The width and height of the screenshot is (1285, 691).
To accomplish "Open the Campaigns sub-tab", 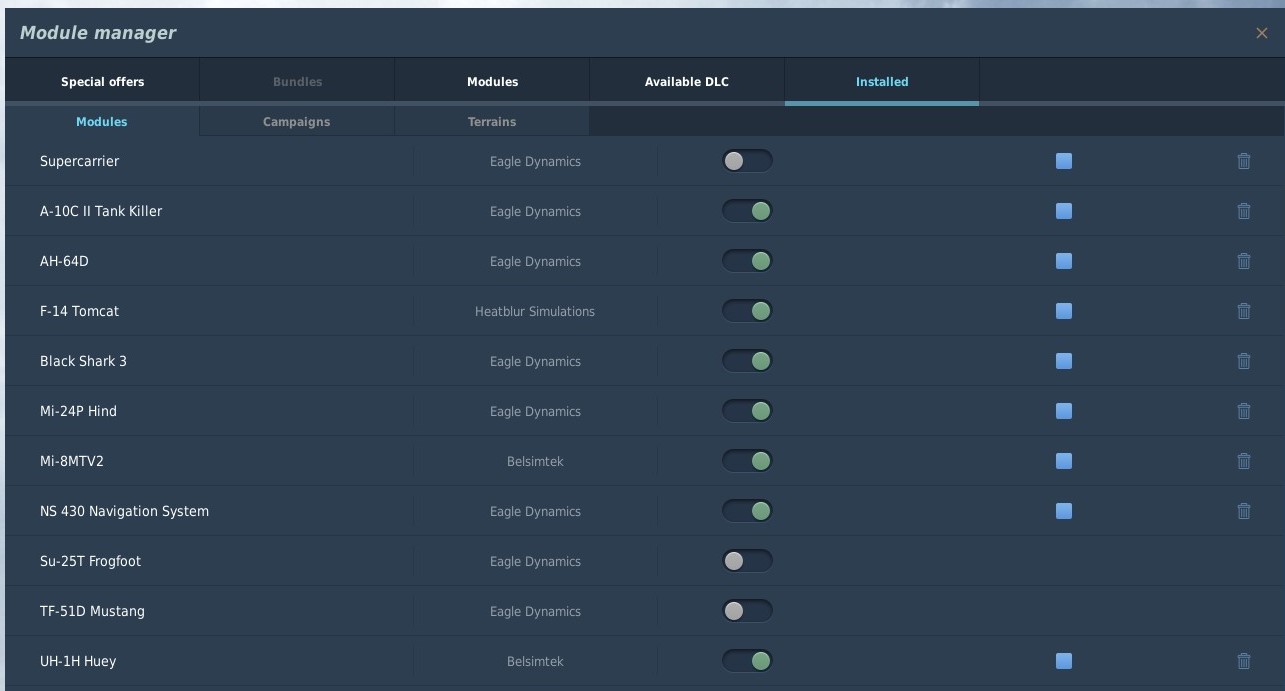I will [x=297, y=122].
